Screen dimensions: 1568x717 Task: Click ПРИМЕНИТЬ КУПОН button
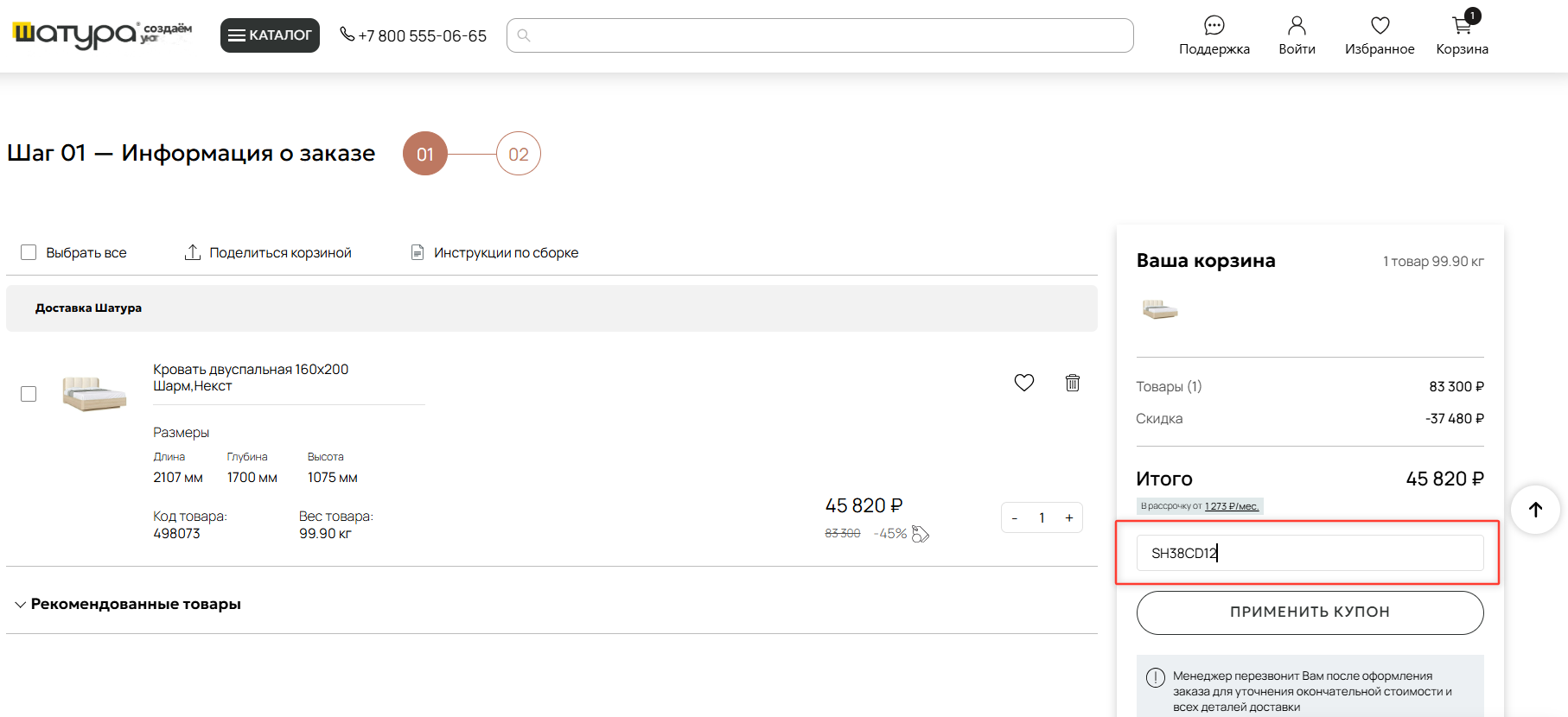[x=1310, y=612]
